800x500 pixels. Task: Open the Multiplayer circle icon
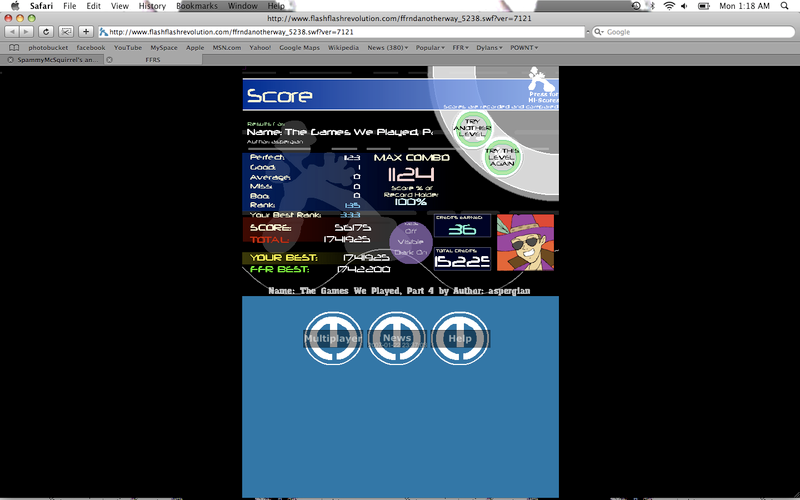pos(333,338)
